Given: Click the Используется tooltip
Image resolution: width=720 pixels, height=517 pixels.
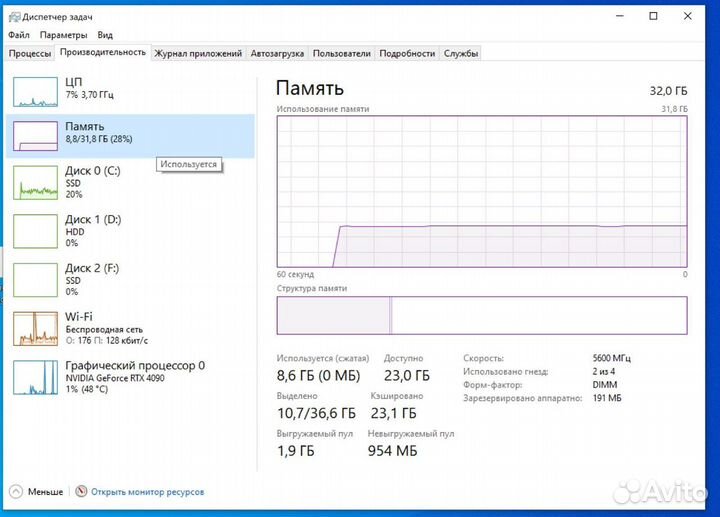Looking at the screenshot, I should pos(189,164).
